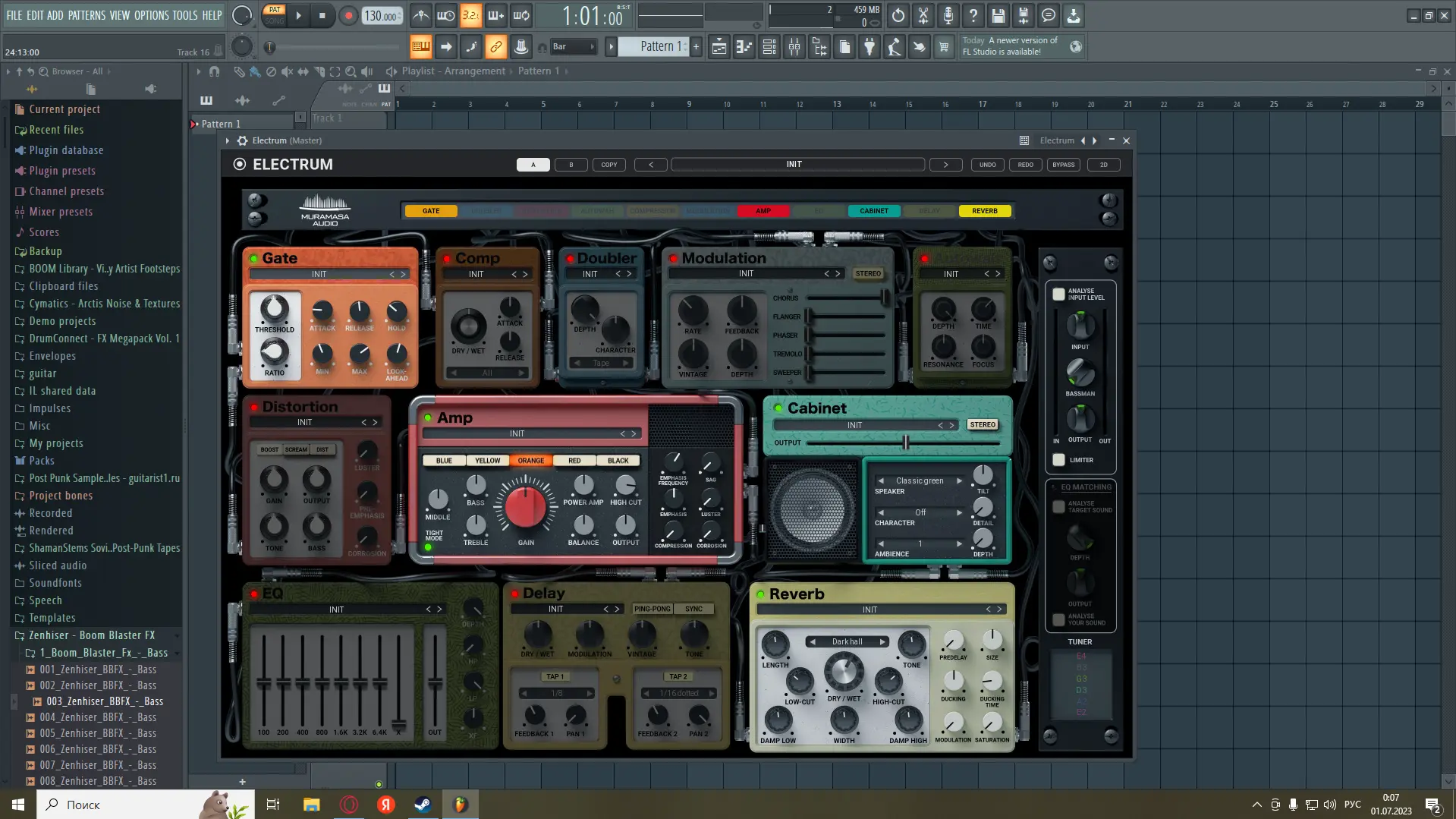The width and height of the screenshot is (1456, 819).
Task: Toggle the Gate module power LED
Action: [254, 258]
